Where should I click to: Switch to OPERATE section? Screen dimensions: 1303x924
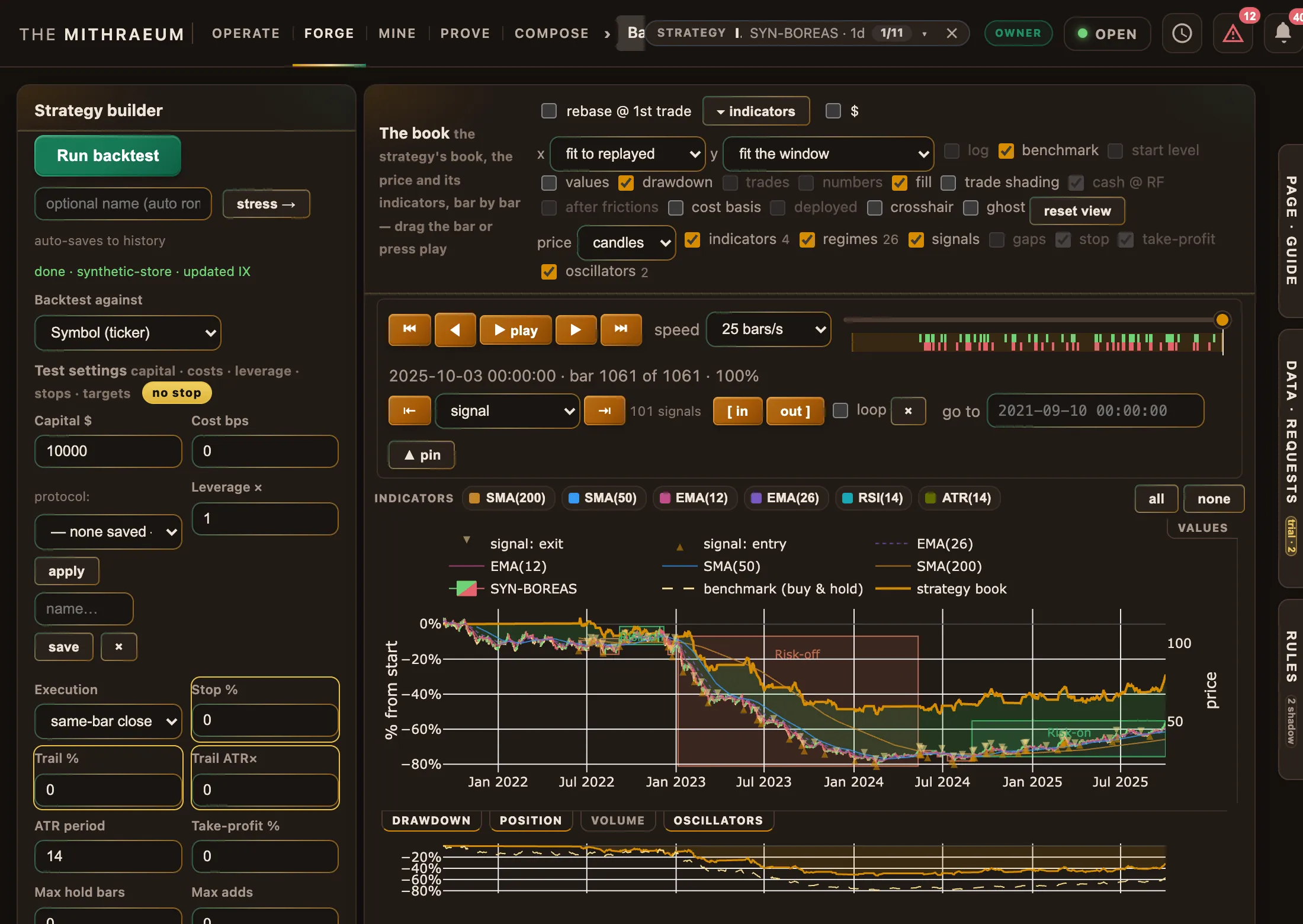(x=246, y=34)
